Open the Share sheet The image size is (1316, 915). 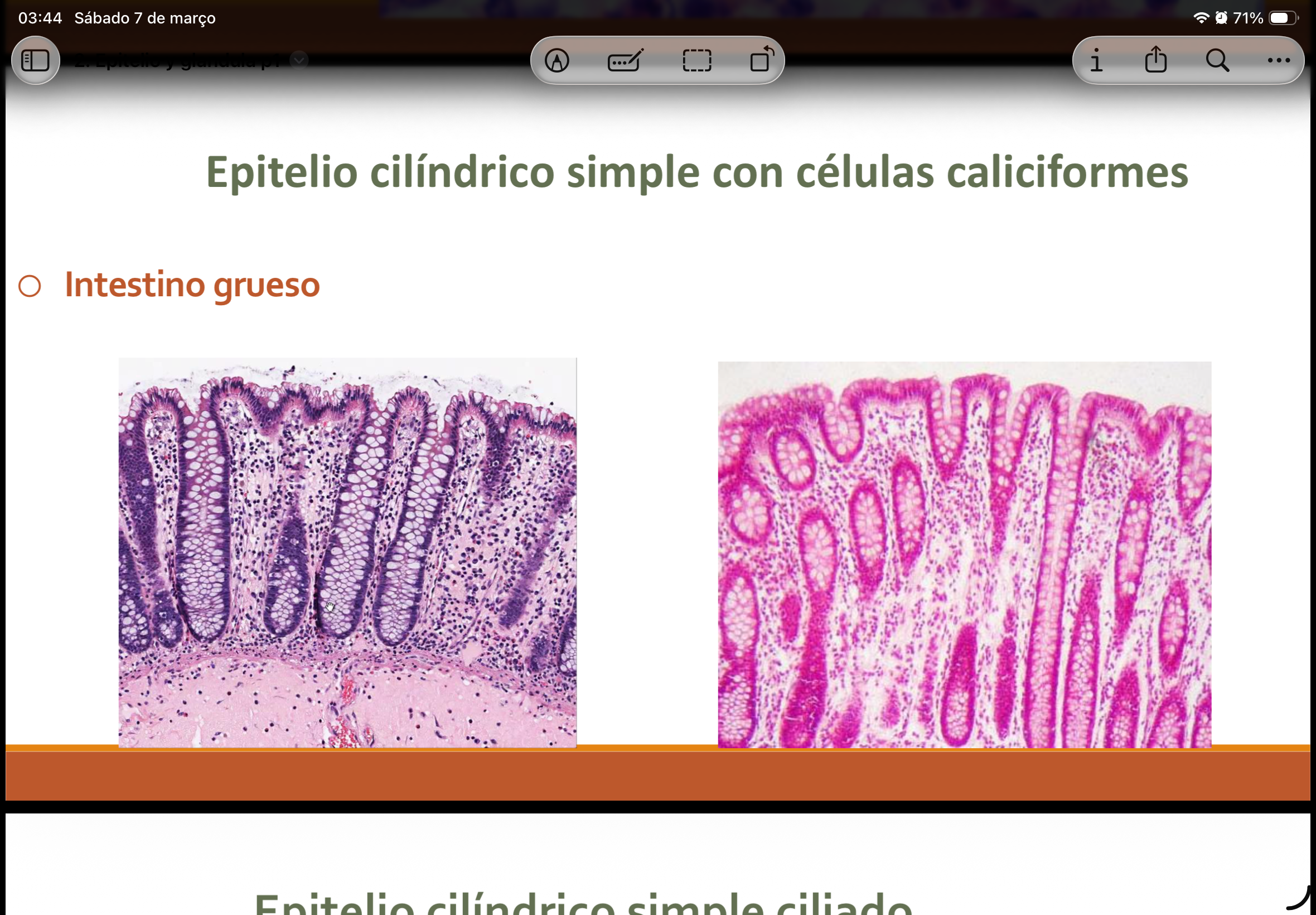(x=1157, y=60)
